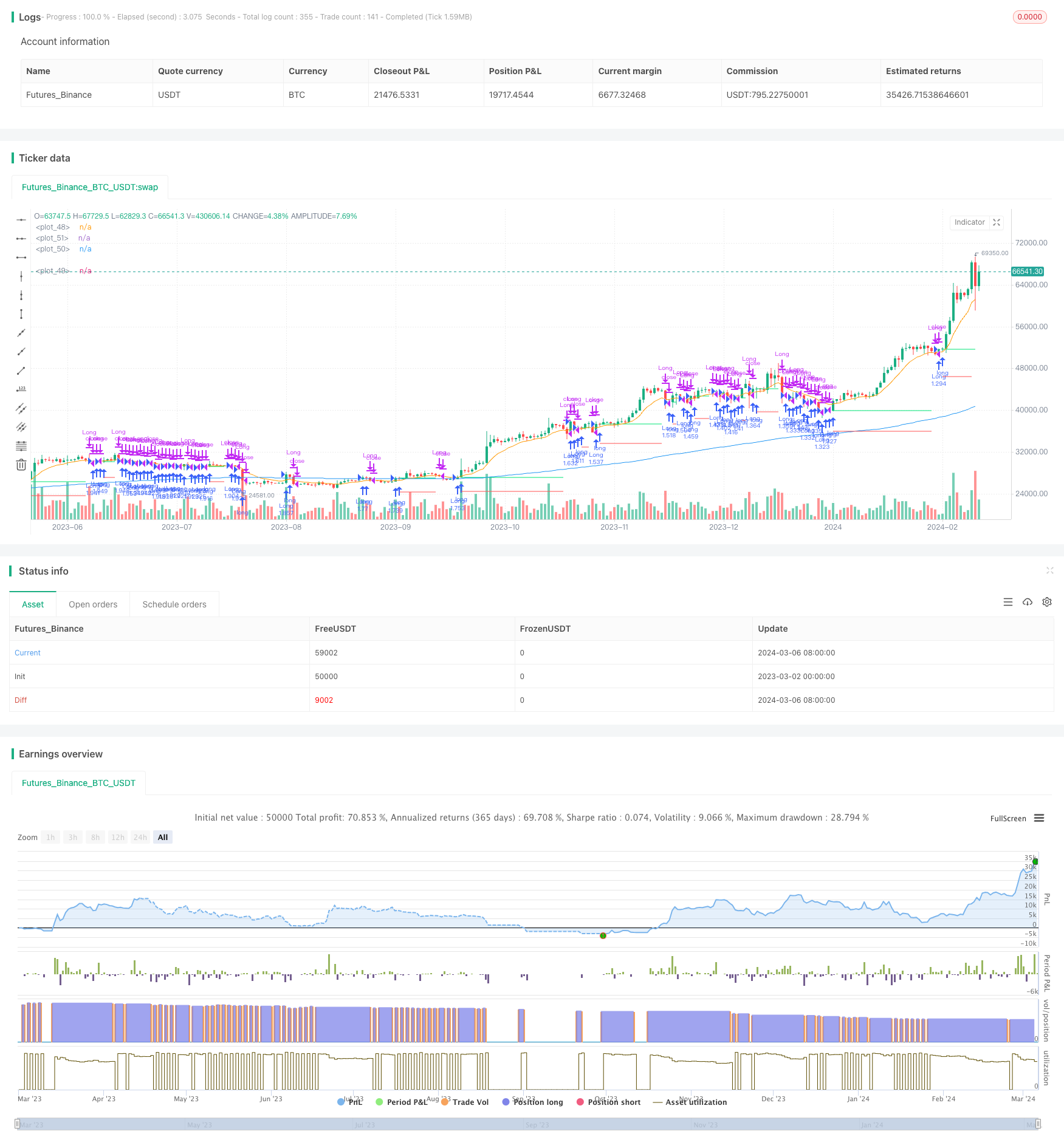Click the Diff row label
Screen dimensions: 1064x1148
(x=21, y=700)
